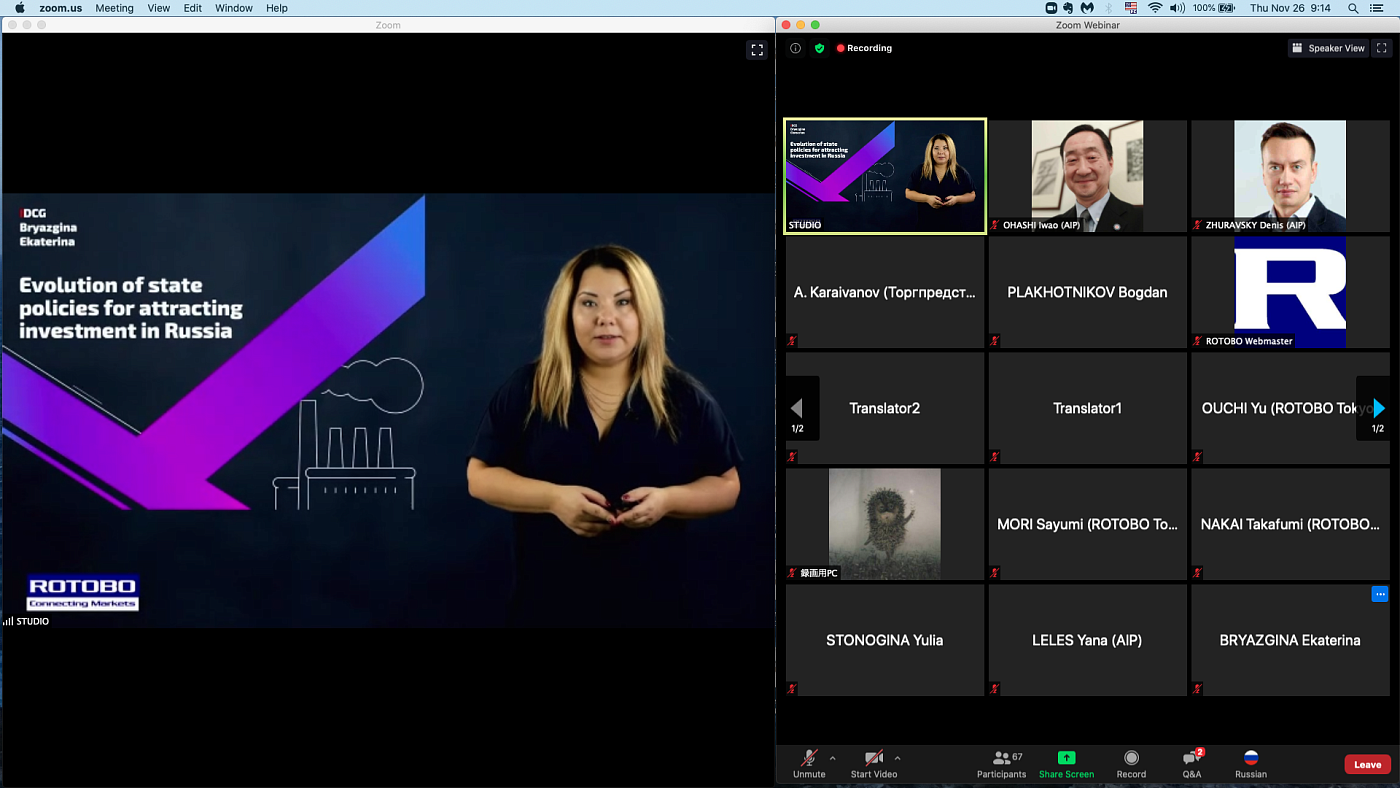Open Spotlight search
Image resolution: width=1400 pixels, height=788 pixels.
click(1353, 8)
